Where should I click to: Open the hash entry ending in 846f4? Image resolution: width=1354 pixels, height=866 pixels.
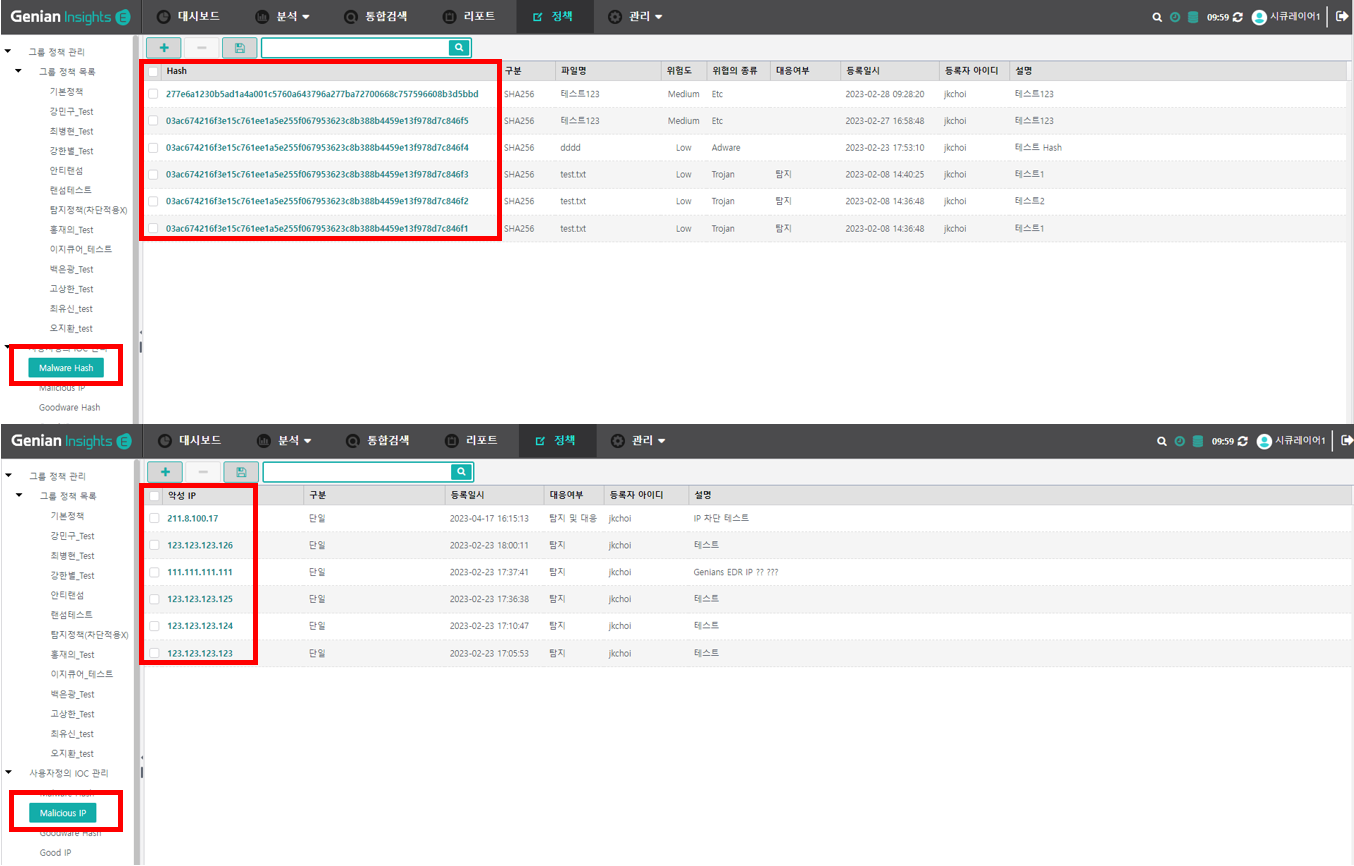click(316, 148)
